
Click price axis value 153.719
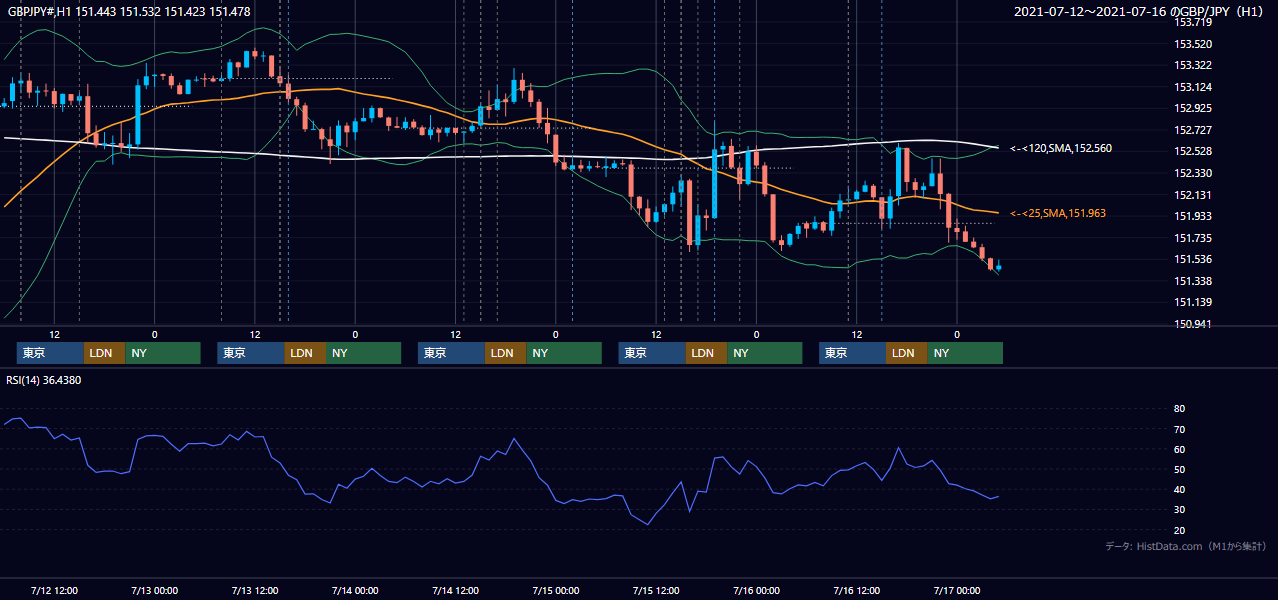tap(1192, 22)
